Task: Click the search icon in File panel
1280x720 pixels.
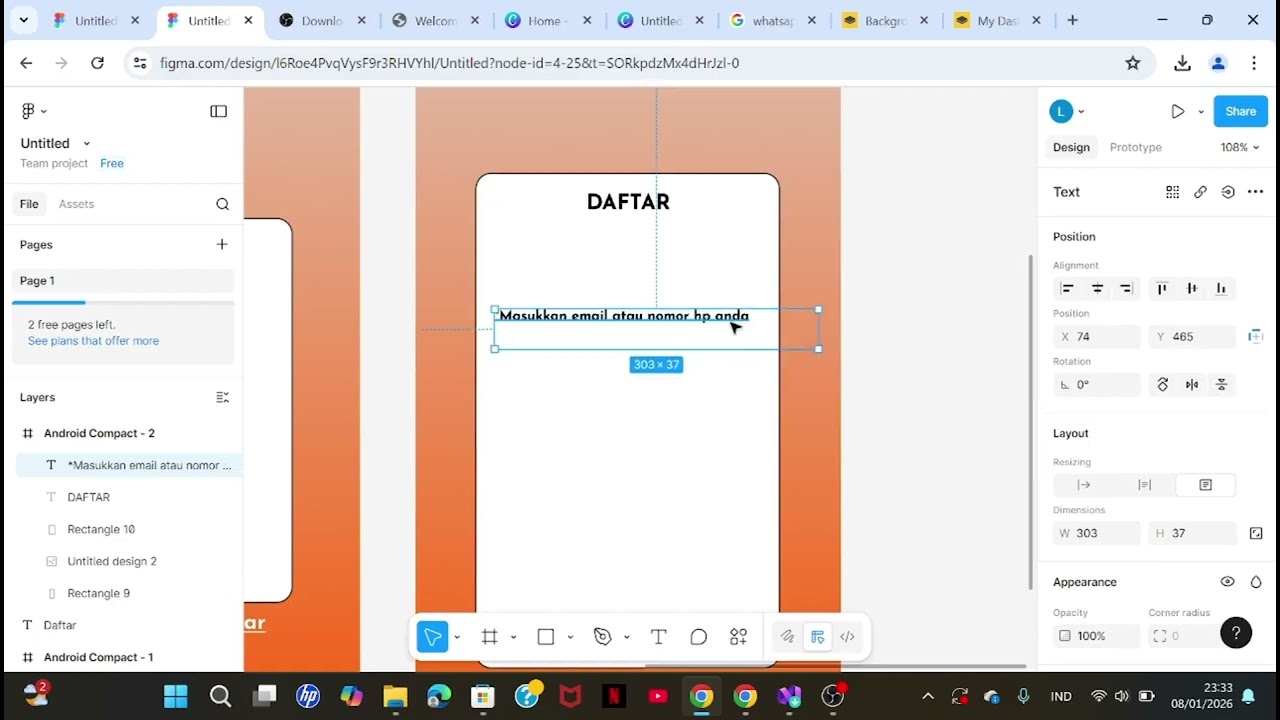Action: [222, 204]
